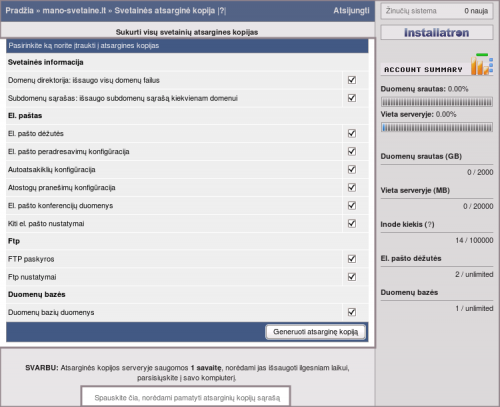The width and height of the screenshot is (500, 407).
Task: Open mano-svetaine.lt breadcrumb link
Action: tap(74, 11)
